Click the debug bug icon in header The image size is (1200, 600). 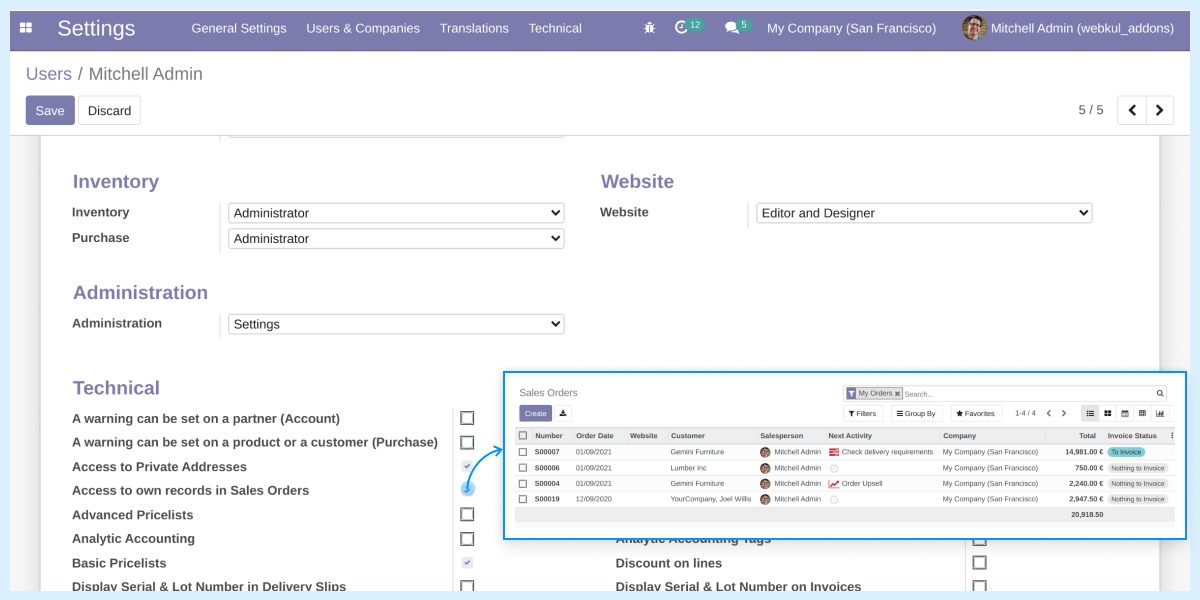649,28
